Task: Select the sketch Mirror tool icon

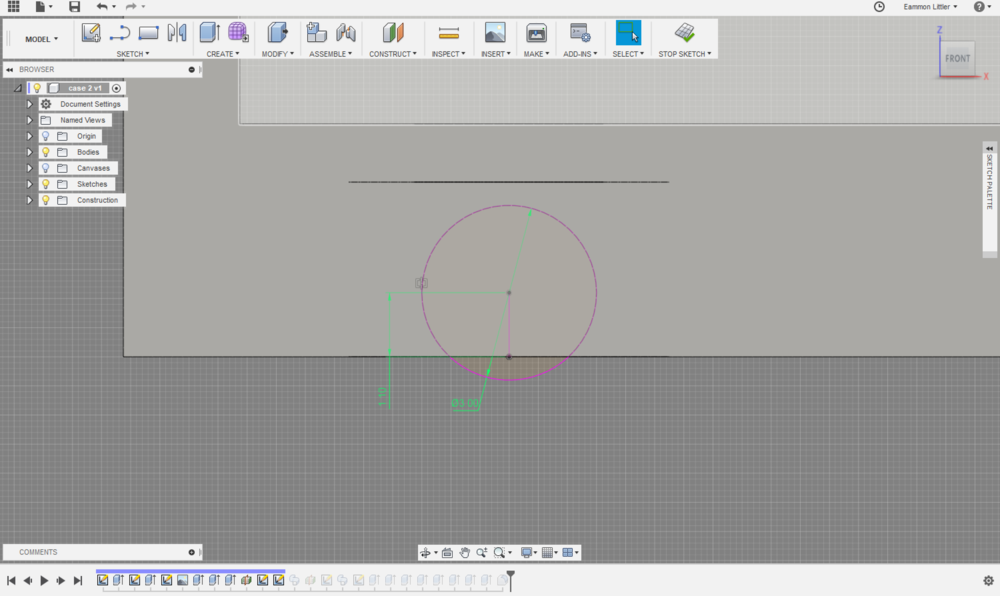Action: (x=177, y=33)
